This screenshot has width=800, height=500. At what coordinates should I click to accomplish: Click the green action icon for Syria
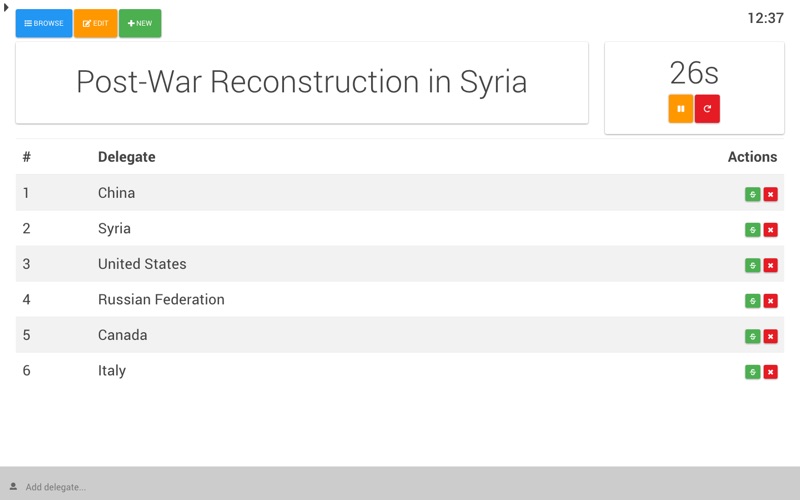click(x=753, y=230)
